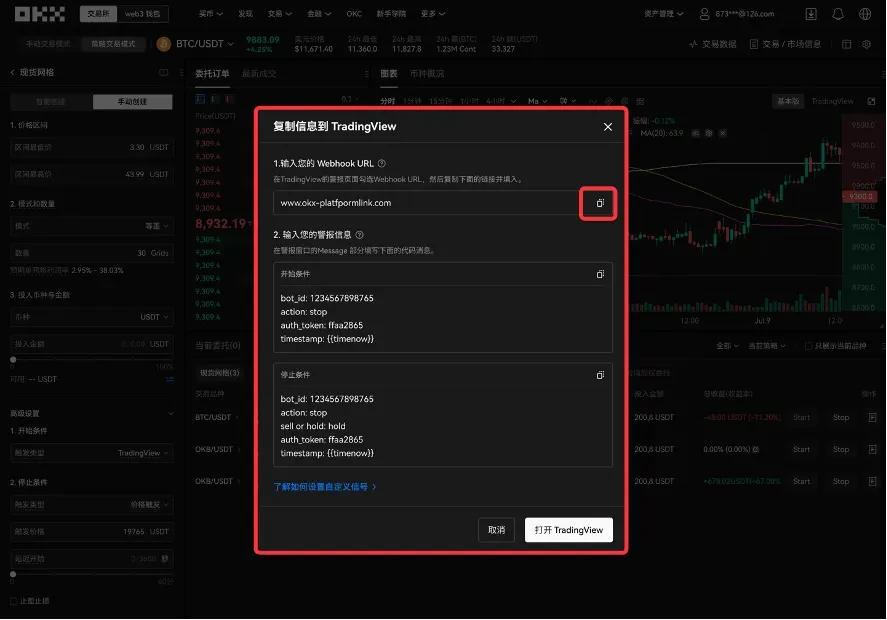The height and width of the screenshot is (620, 887).
Task: Open the notifications bell in header
Action: tap(838, 14)
